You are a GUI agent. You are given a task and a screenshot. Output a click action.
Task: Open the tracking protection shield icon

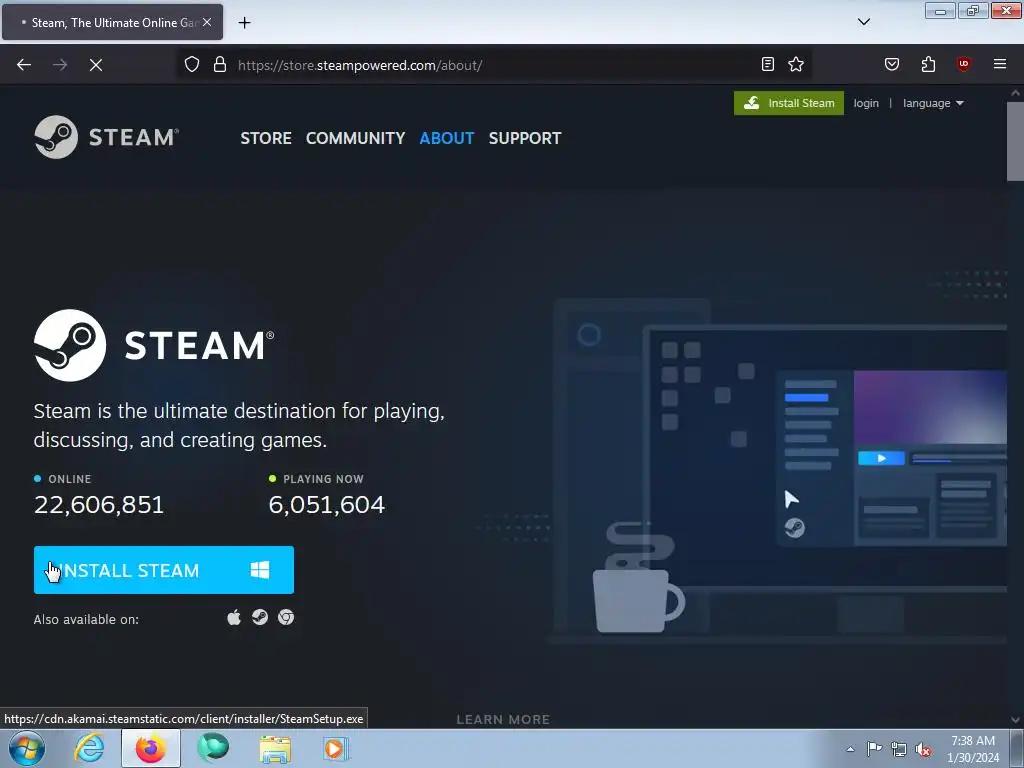point(192,65)
